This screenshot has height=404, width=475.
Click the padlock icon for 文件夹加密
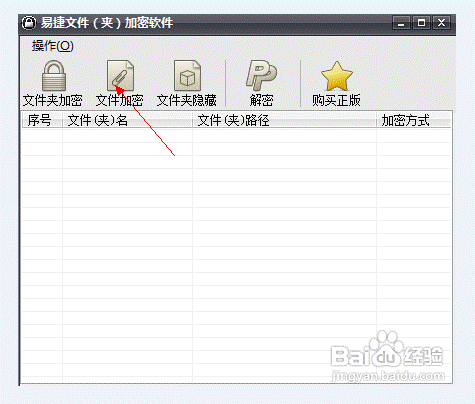point(54,75)
